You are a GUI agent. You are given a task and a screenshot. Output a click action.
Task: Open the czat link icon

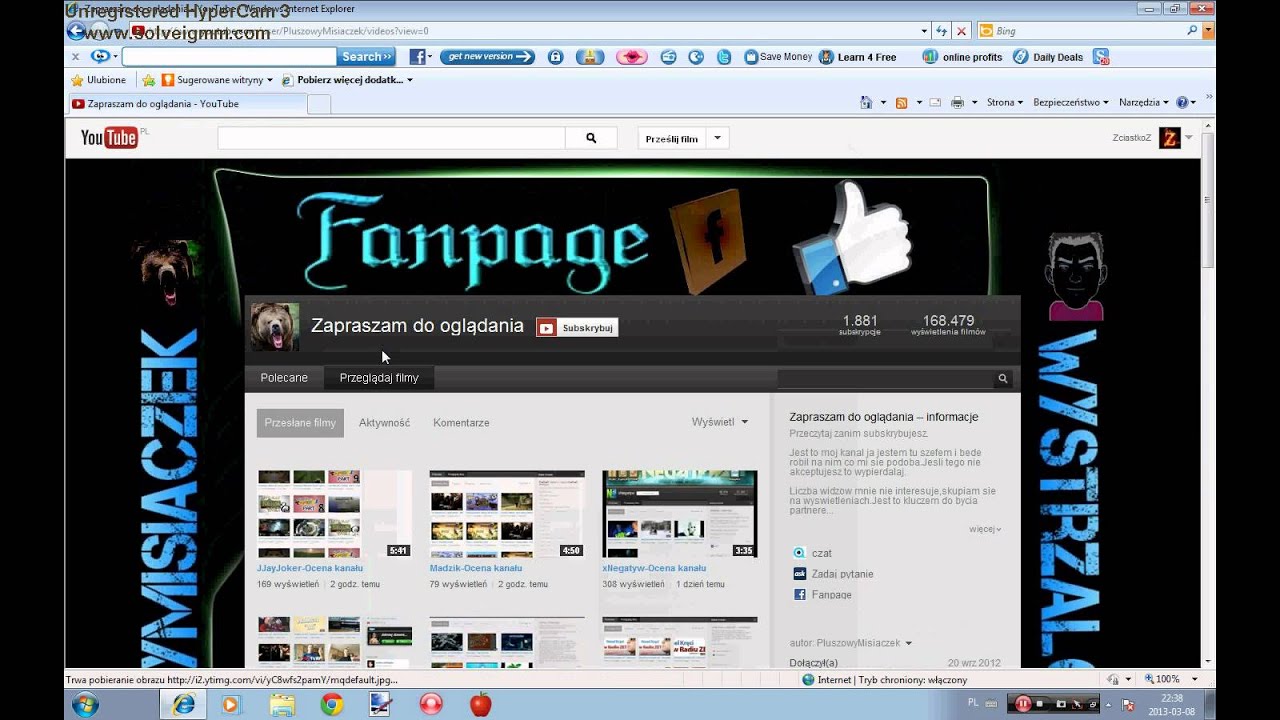tap(799, 553)
